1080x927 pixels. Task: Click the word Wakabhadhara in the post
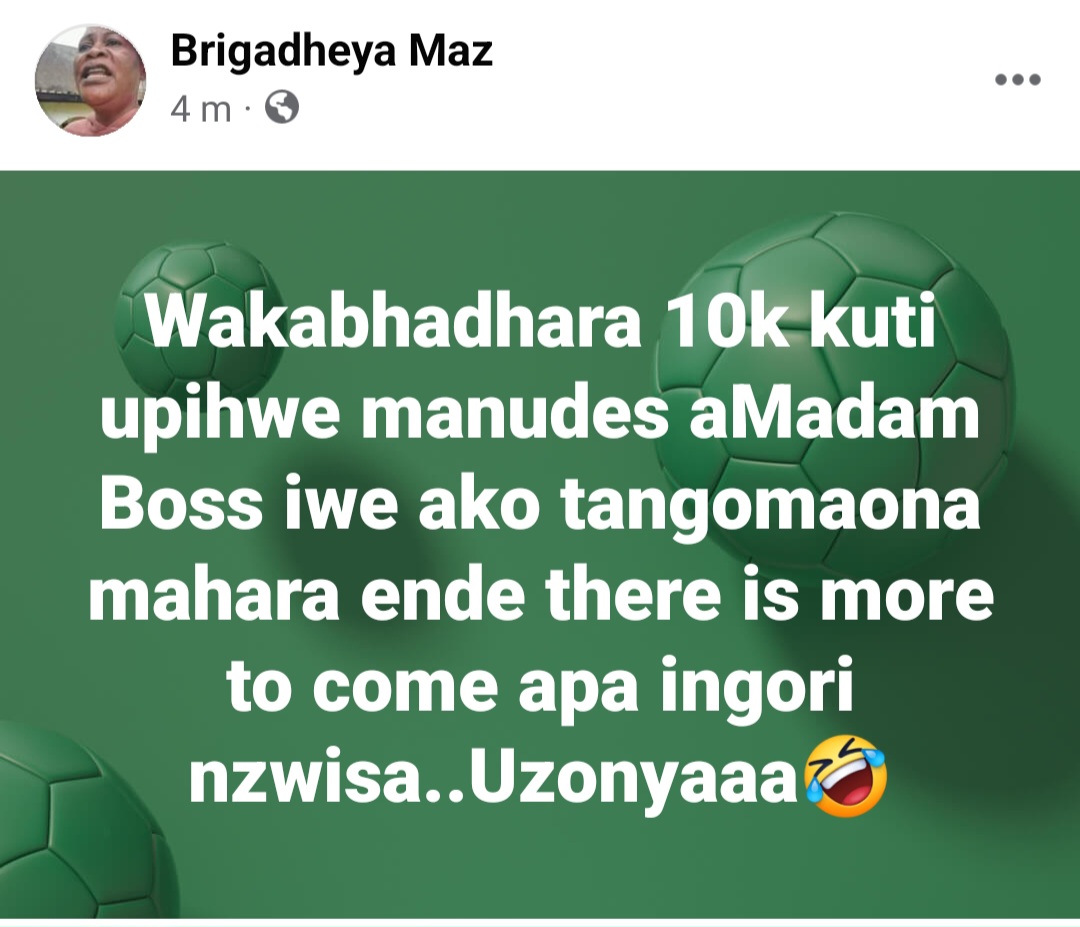(x=393, y=322)
